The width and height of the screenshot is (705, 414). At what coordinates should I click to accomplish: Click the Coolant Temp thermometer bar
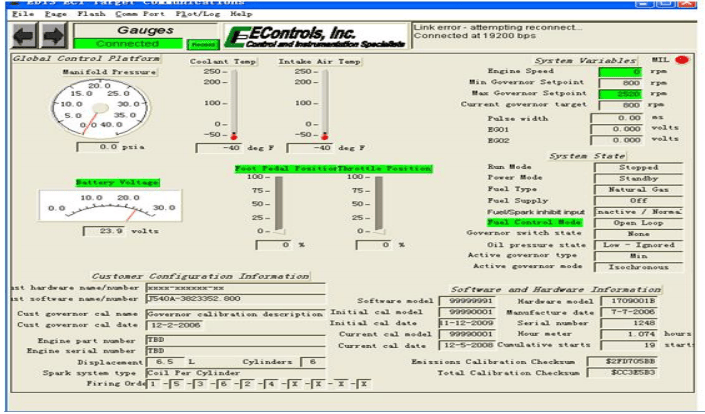point(234,104)
